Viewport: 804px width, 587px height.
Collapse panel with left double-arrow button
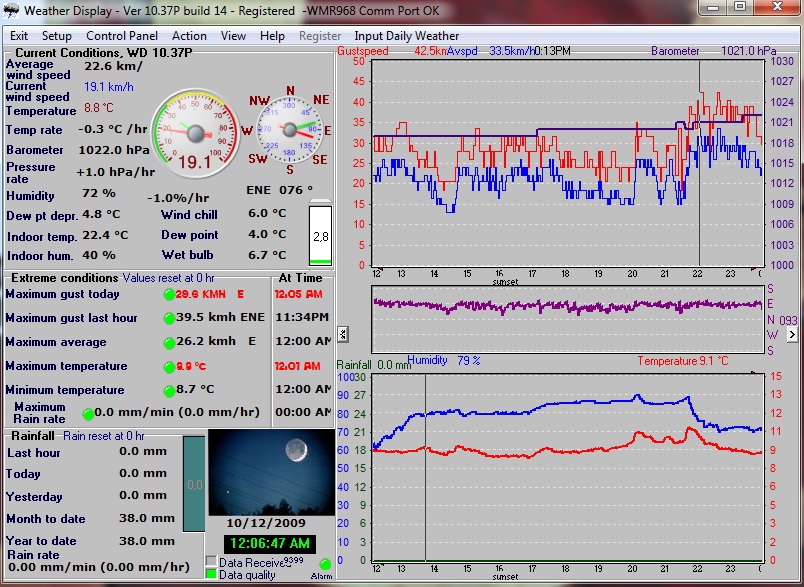(343, 334)
